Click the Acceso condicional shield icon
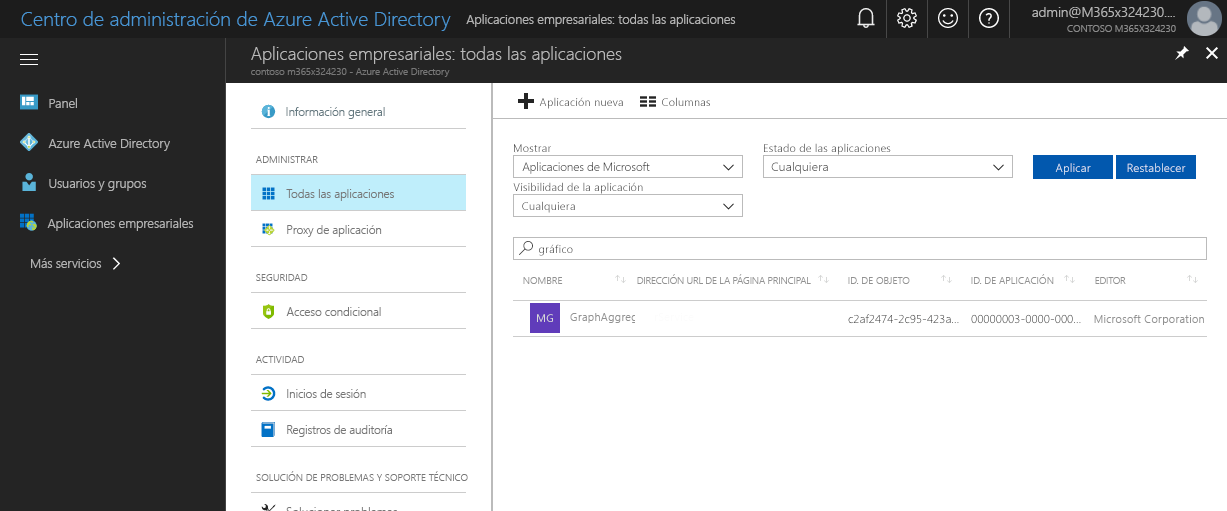Screen dimensions: 1227x511 (x=268, y=311)
